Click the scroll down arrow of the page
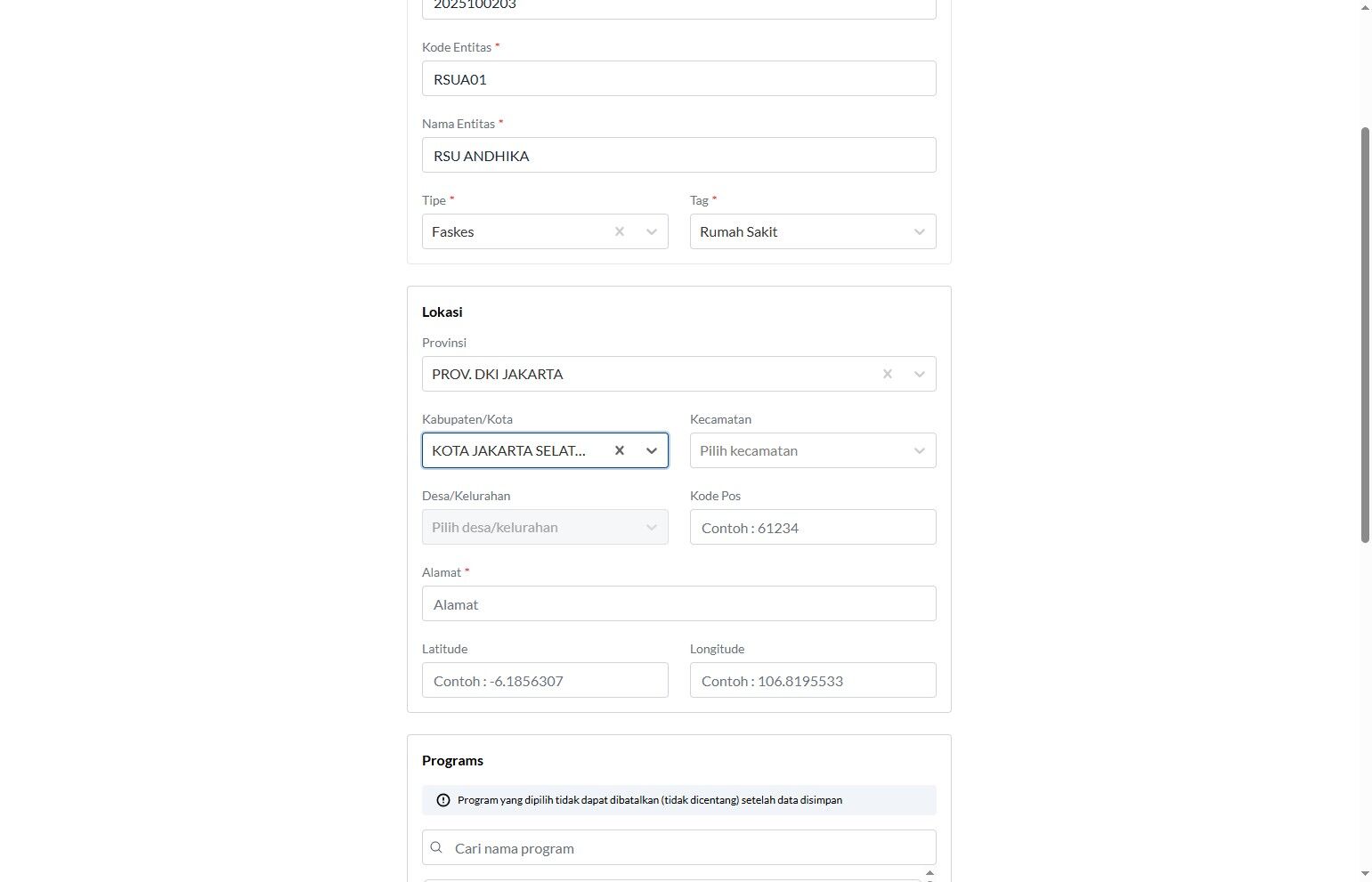Viewport: 1372px width, 882px height. pyautogui.click(x=1365, y=874)
